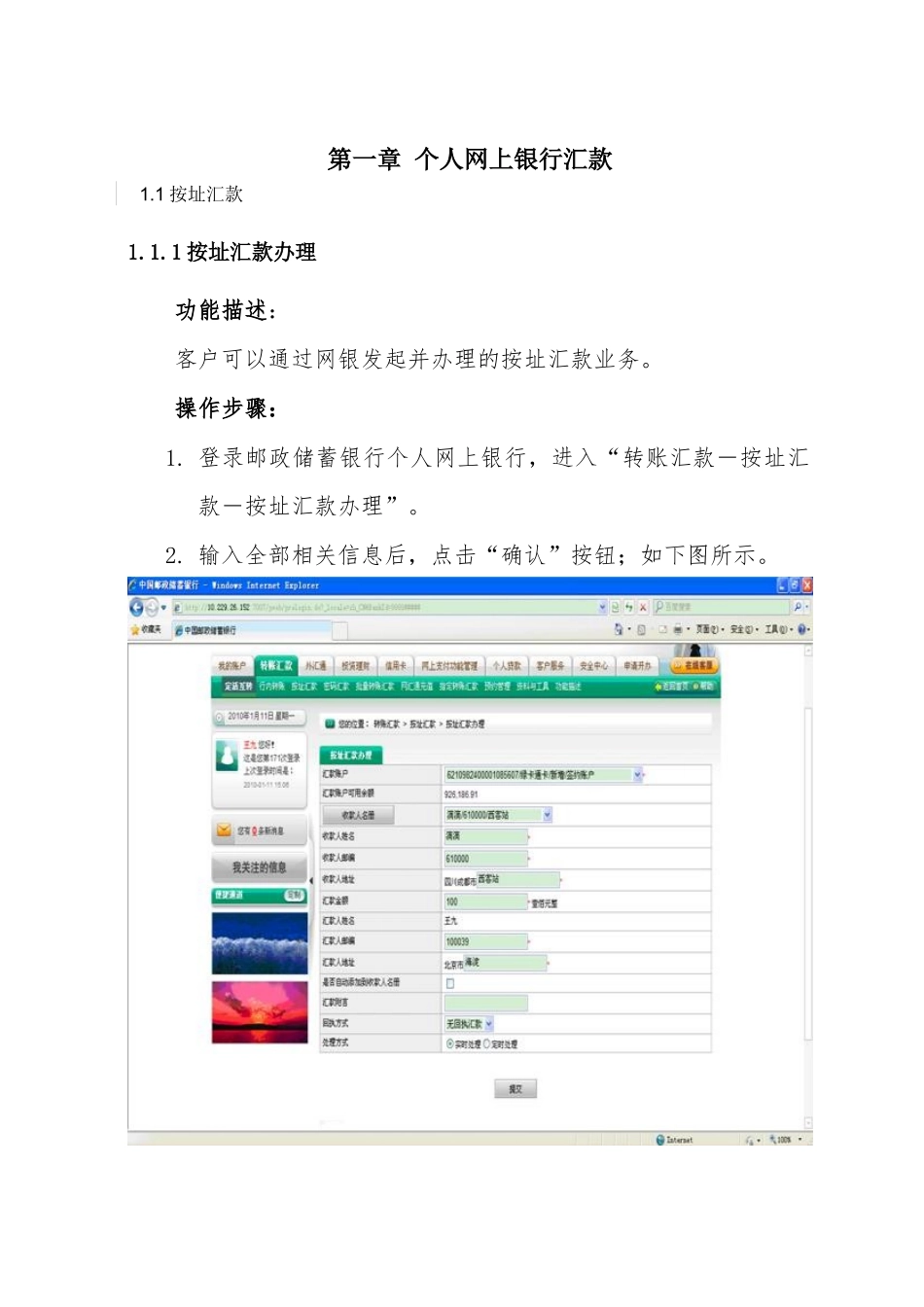
Task: Click the 汇款人邮编 field showing 100039
Action: tap(485, 941)
